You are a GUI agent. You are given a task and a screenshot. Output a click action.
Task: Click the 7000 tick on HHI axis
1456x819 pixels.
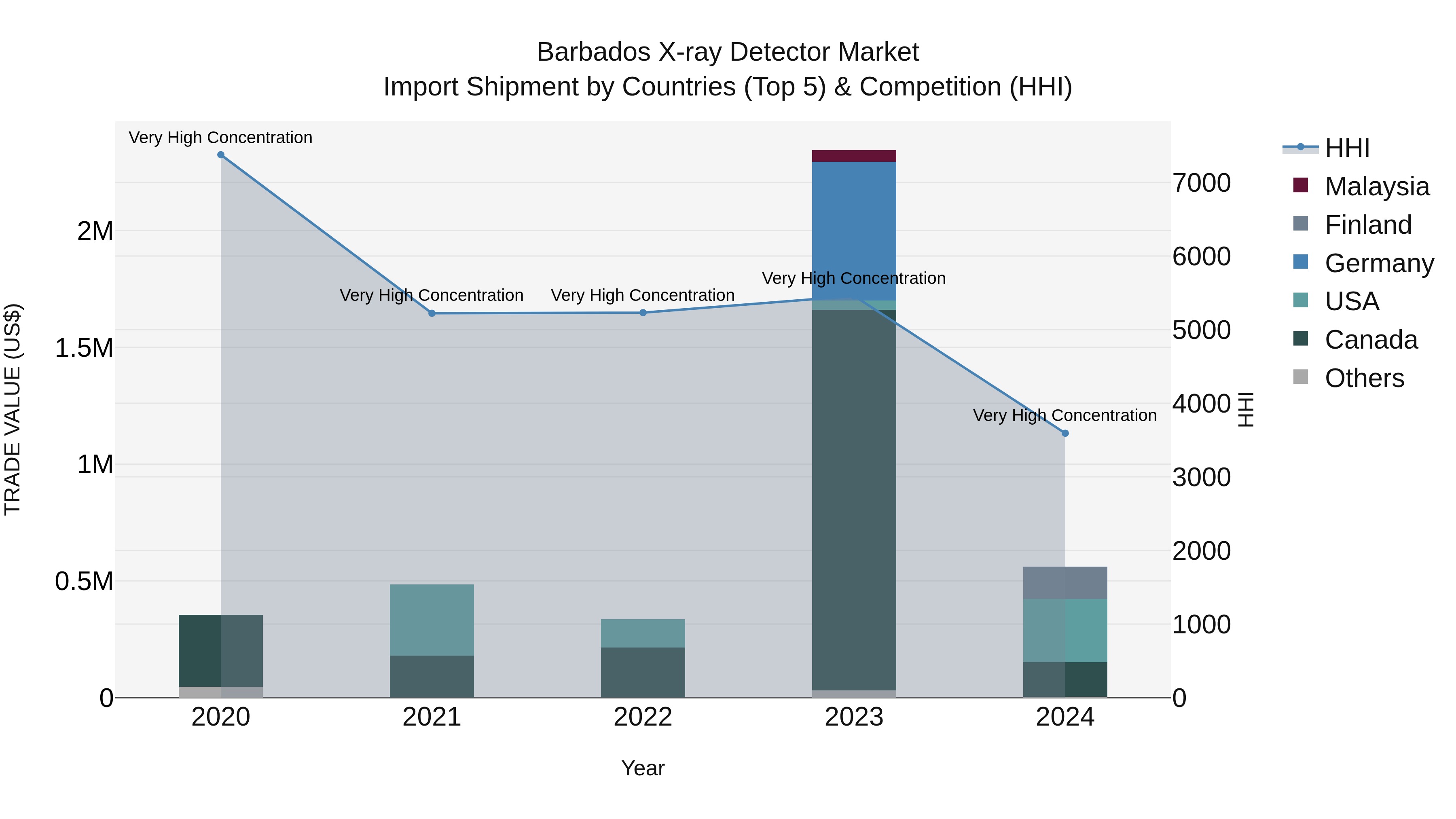coord(1202,183)
